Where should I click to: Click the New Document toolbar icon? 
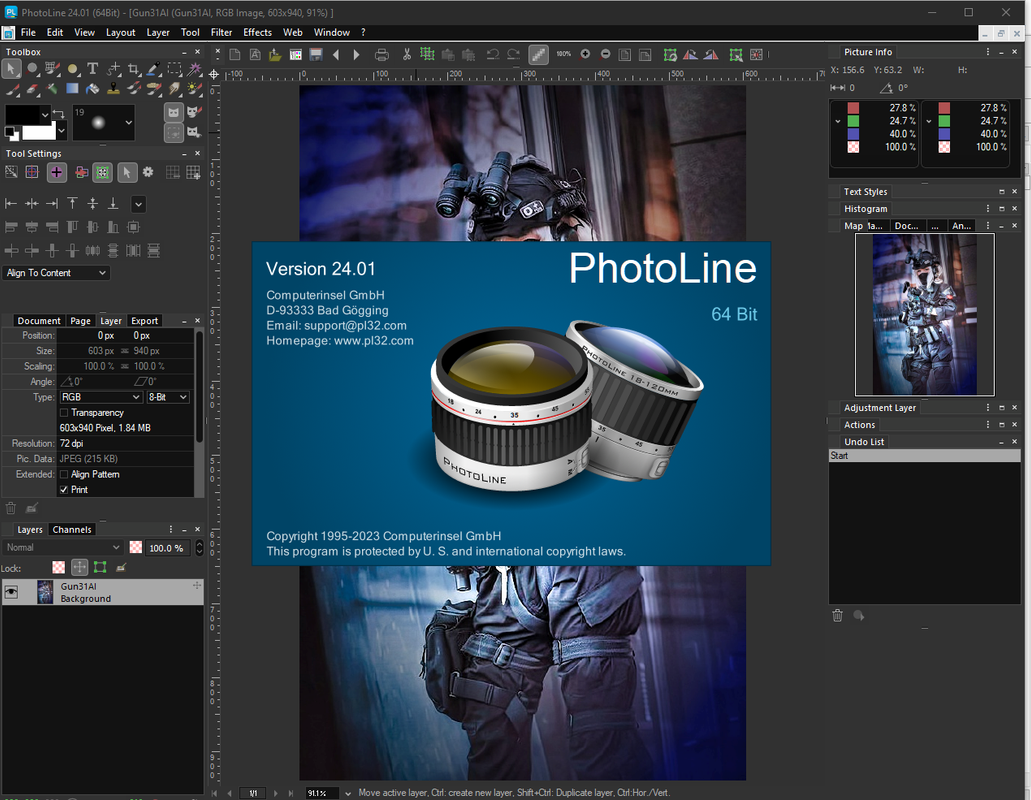coord(234,55)
